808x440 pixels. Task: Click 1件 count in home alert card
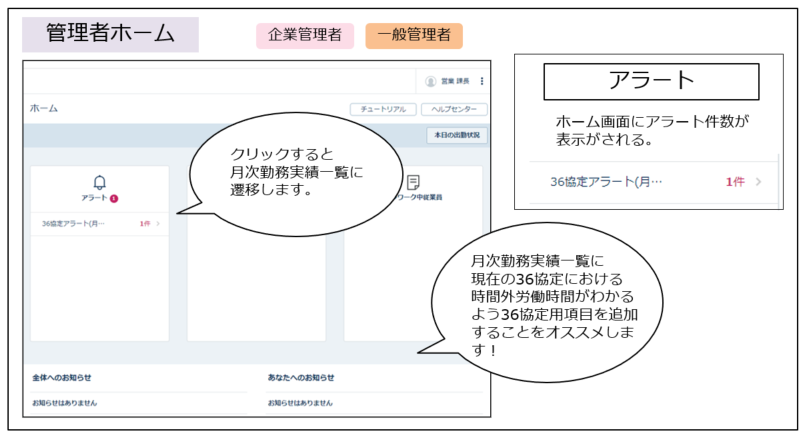tap(145, 224)
